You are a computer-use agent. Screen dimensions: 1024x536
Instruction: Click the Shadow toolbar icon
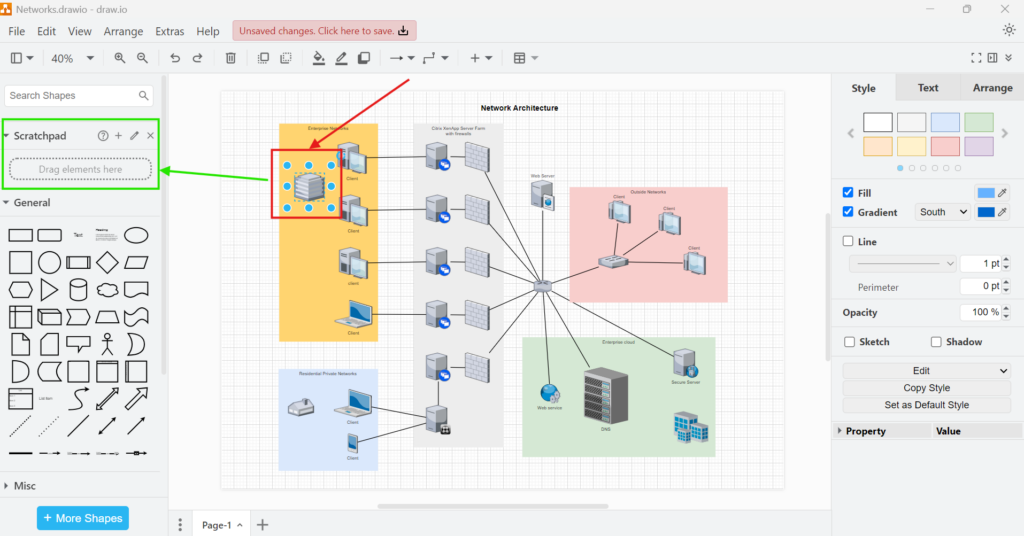(x=364, y=59)
